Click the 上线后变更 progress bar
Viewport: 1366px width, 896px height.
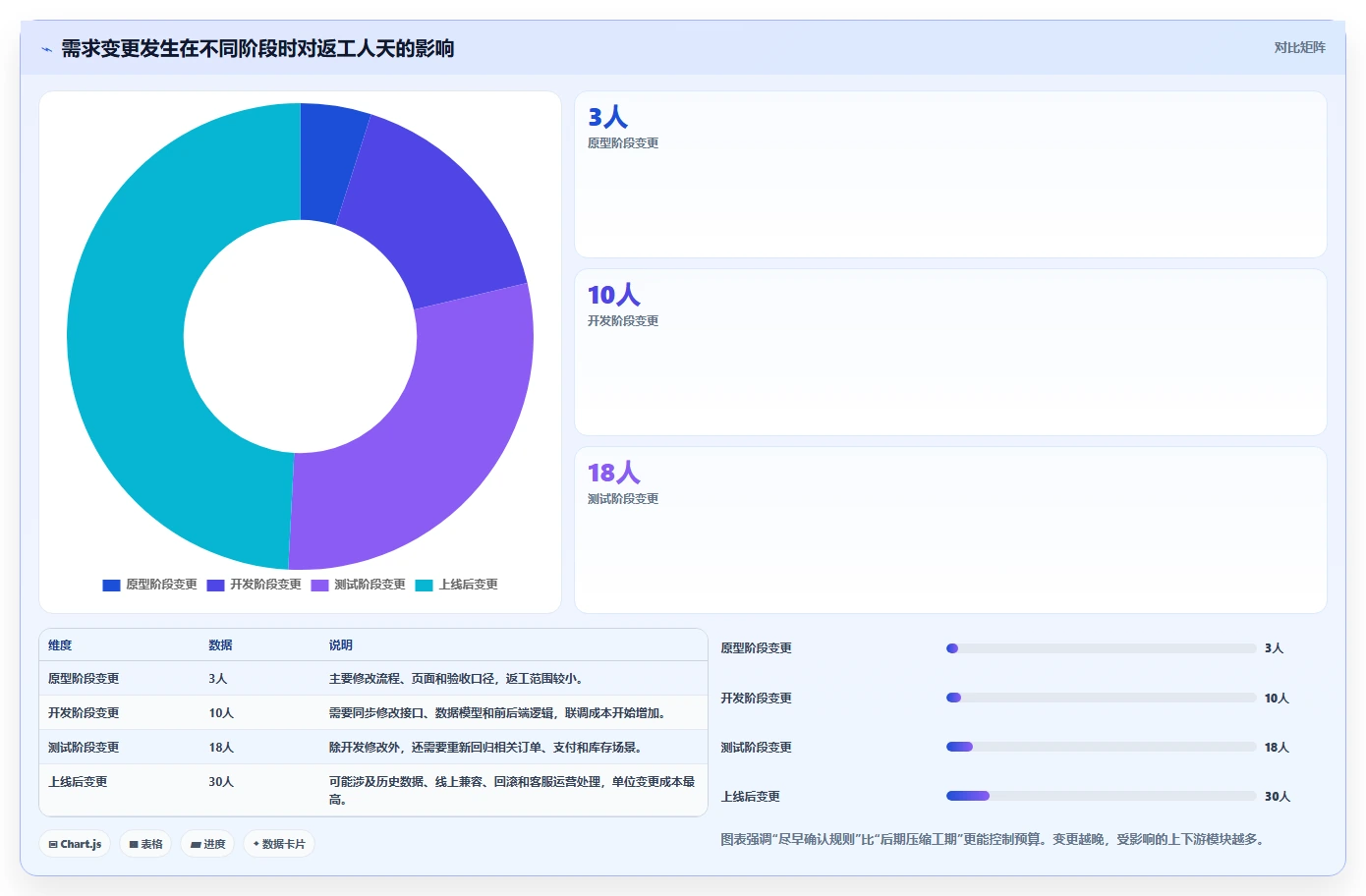pyautogui.click(x=1101, y=796)
